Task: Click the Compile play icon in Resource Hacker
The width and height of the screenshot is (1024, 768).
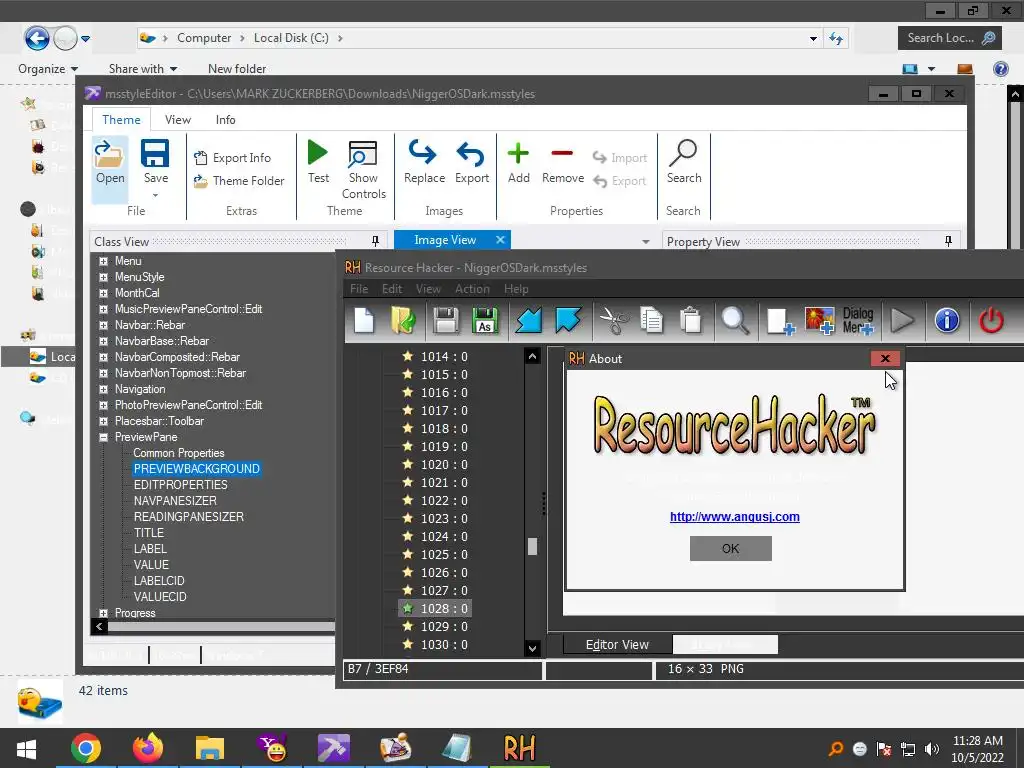Action: coord(903,321)
